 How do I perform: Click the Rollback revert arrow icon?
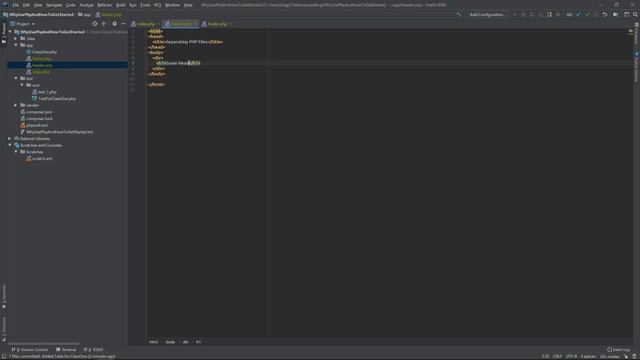[x=605, y=14]
